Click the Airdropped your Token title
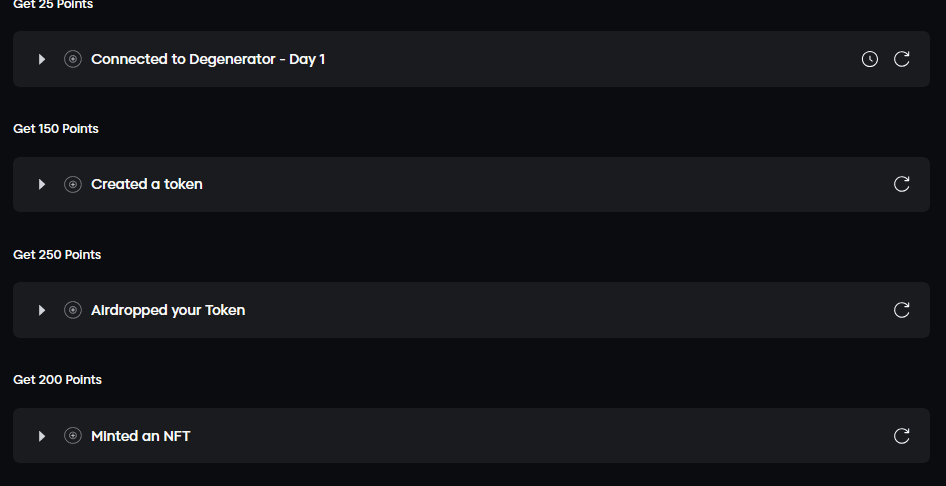The height and width of the screenshot is (486, 946). 168,310
